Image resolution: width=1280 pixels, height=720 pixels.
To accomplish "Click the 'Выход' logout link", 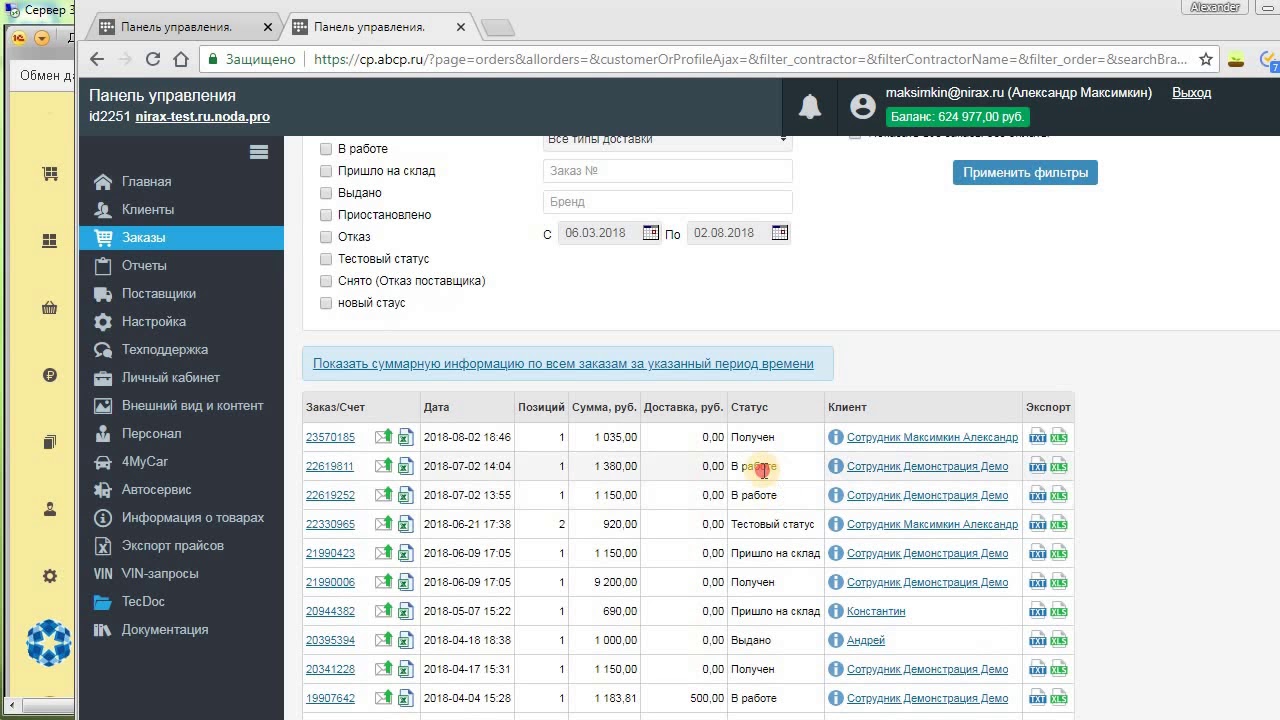I will (x=1191, y=93).
